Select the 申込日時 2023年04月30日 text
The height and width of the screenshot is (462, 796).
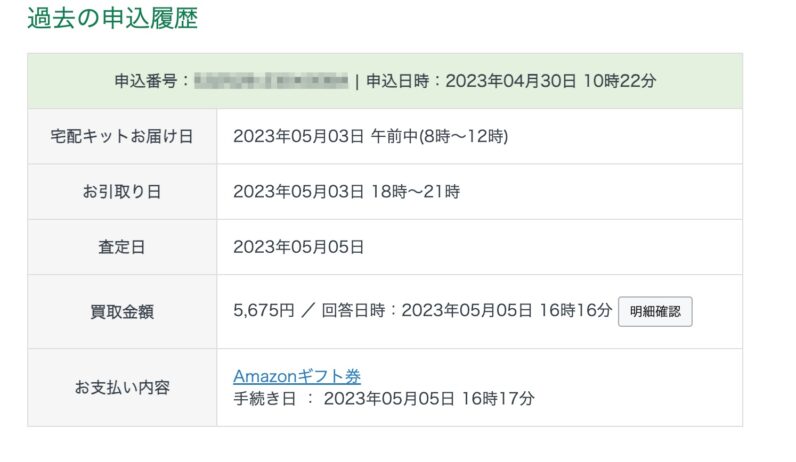(511, 81)
